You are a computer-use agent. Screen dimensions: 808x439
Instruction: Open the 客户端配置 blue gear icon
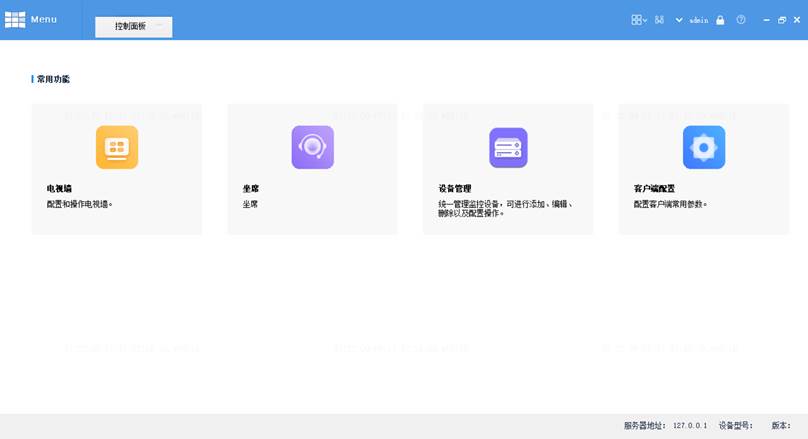coord(704,148)
